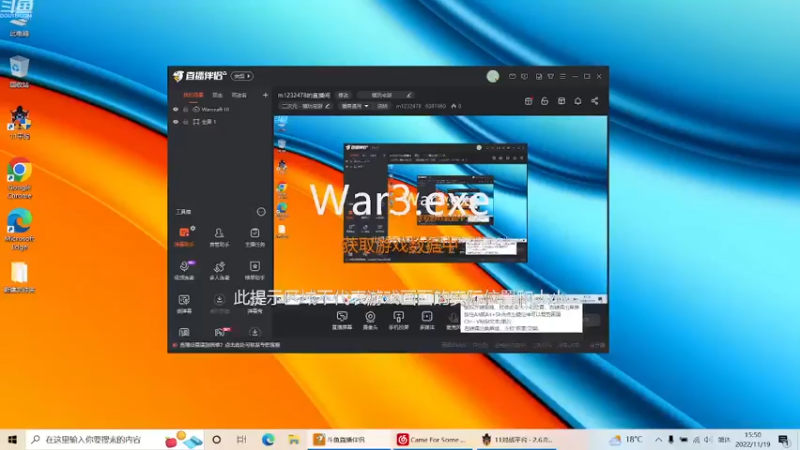Open Google Chrome desktop shortcut

[x=19, y=178]
